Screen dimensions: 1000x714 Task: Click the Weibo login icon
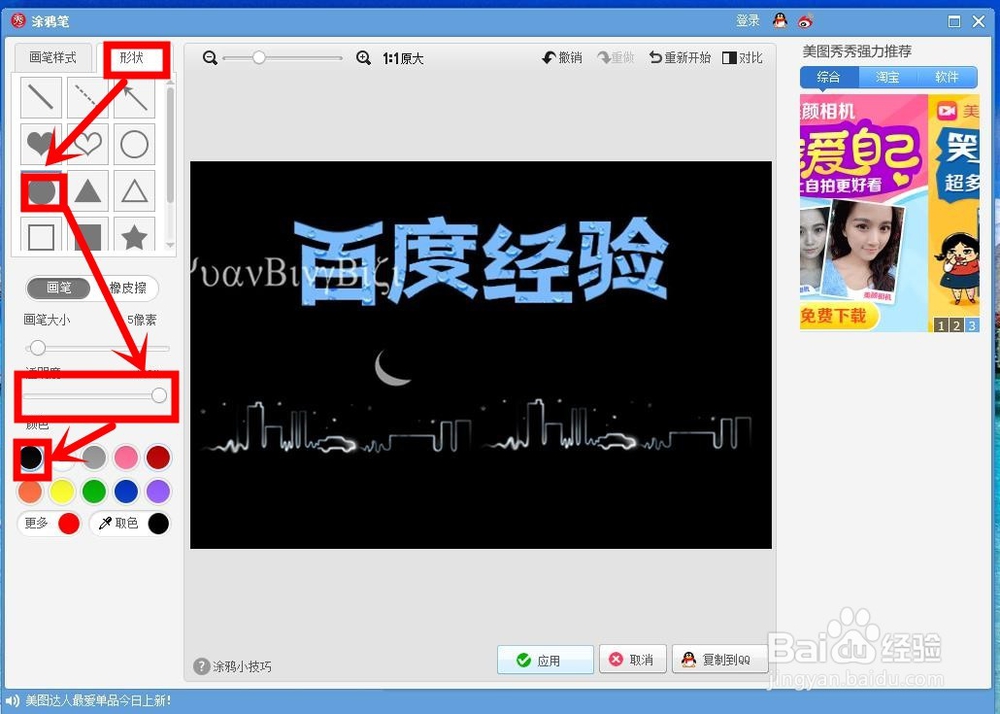tap(805, 21)
